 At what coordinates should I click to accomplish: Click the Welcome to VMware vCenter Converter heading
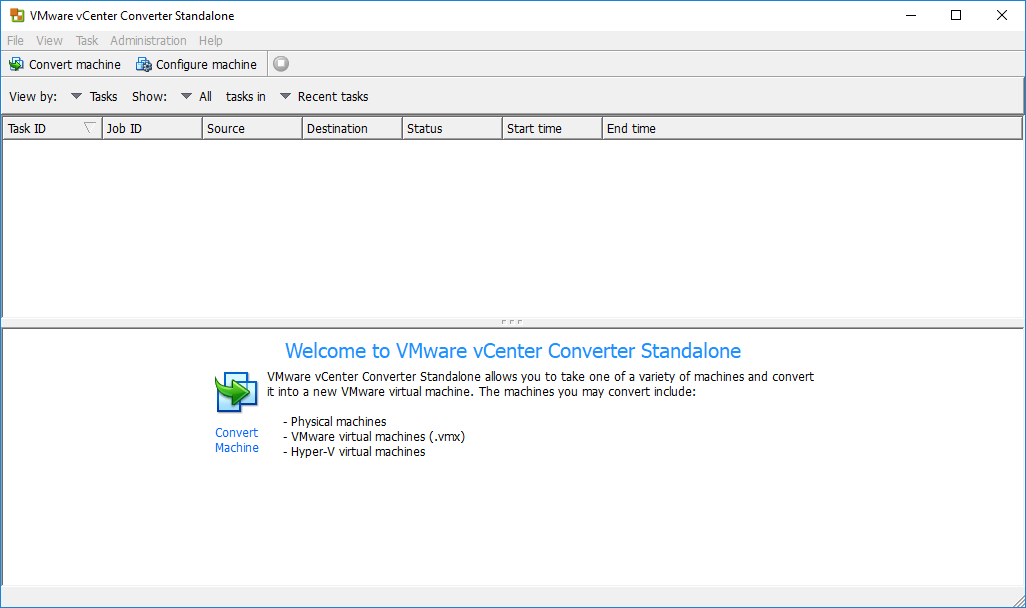tap(513, 351)
